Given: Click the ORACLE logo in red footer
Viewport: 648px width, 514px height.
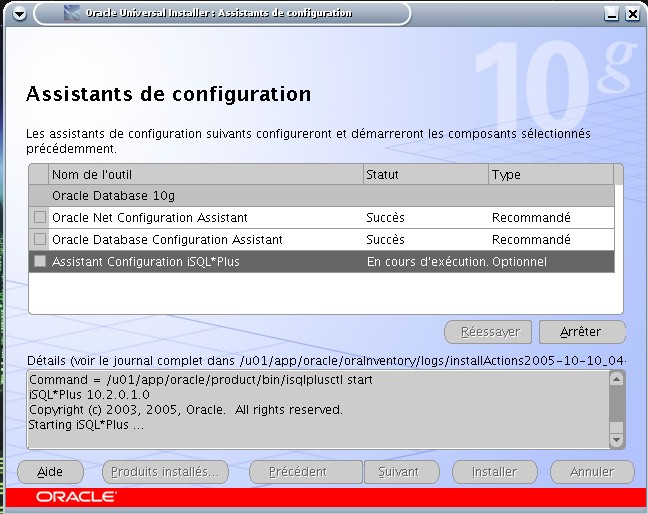Looking at the screenshot, I should click(76, 497).
